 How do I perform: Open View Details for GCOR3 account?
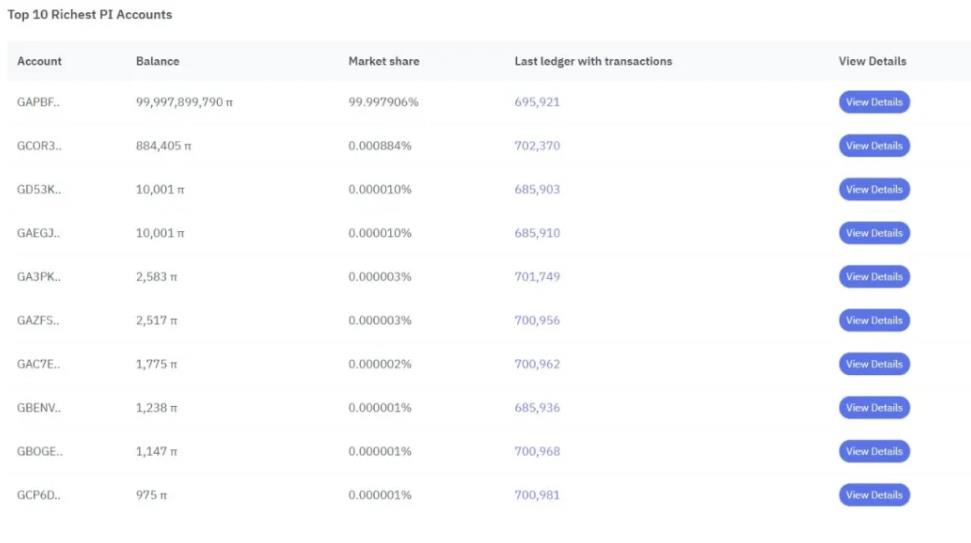pos(874,146)
